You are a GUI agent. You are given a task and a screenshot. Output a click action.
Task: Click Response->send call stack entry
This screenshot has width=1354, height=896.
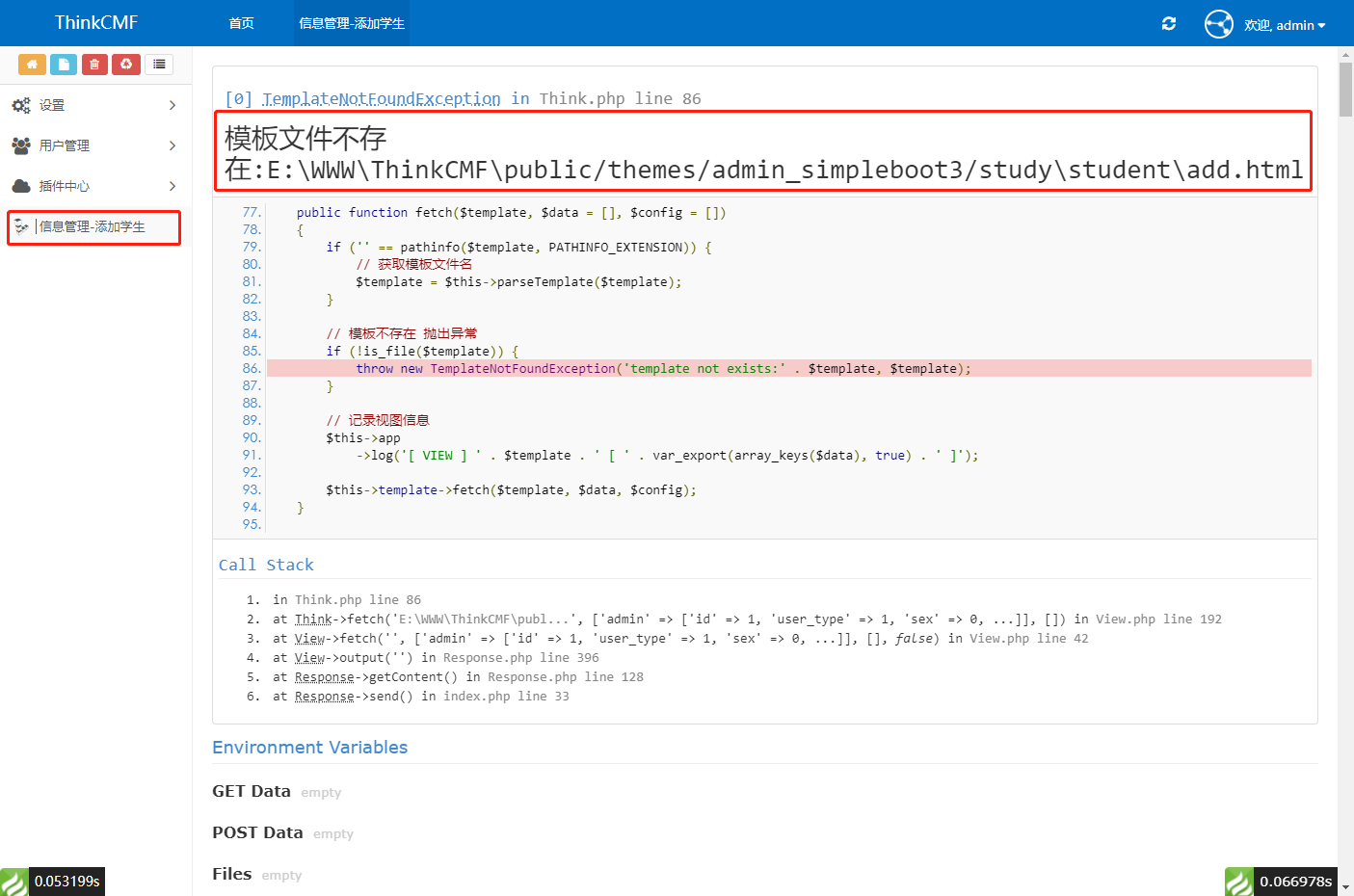pyautogui.click(x=421, y=696)
